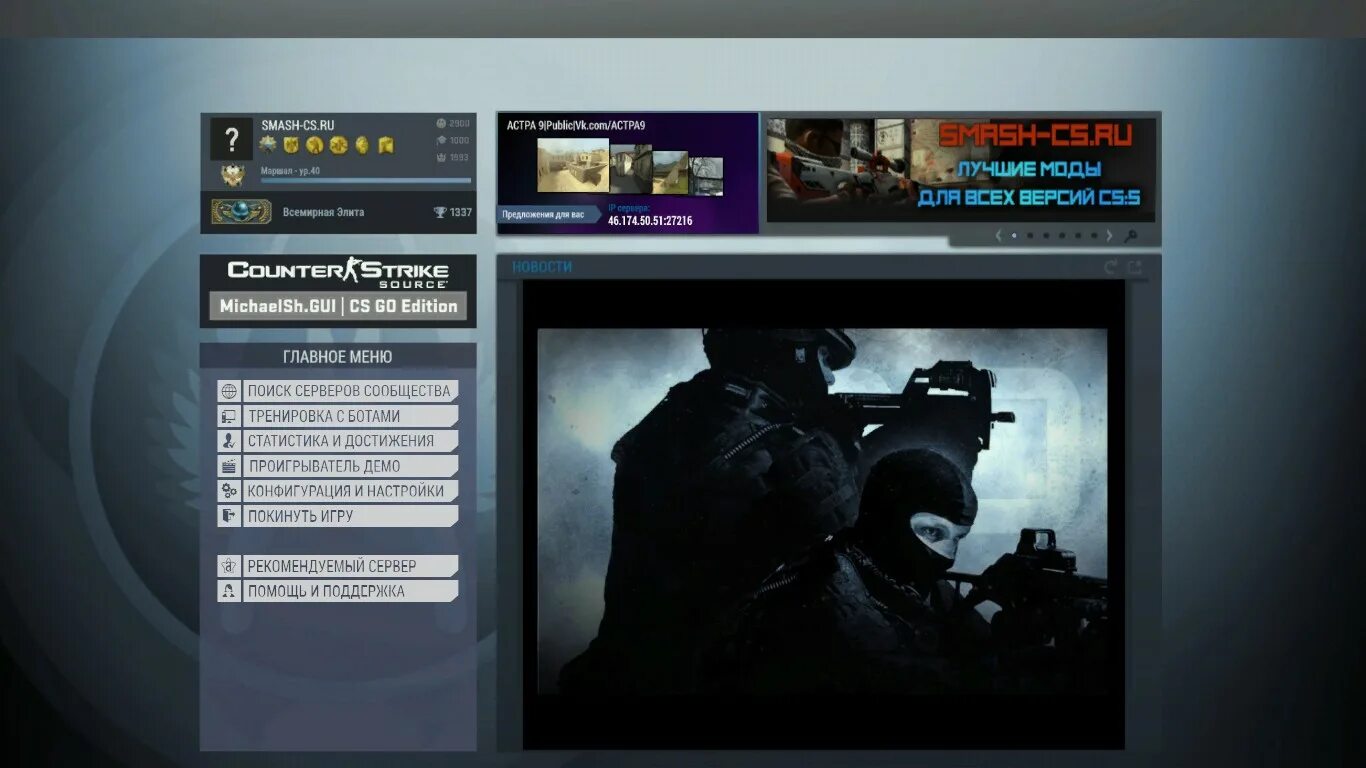Click the Маршал rank emblem below the avatar

[x=233, y=175]
